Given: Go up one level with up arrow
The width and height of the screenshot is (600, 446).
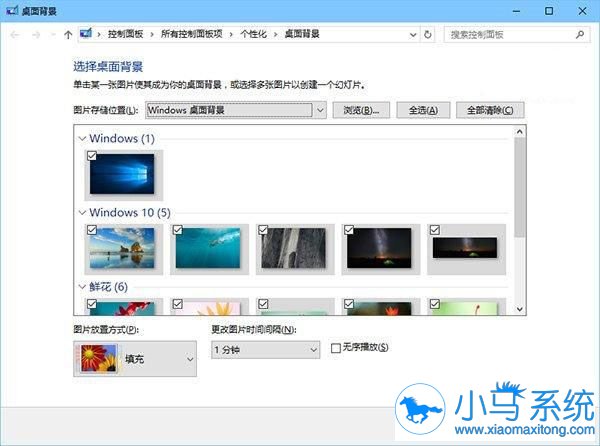Looking at the screenshot, I should [68, 35].
